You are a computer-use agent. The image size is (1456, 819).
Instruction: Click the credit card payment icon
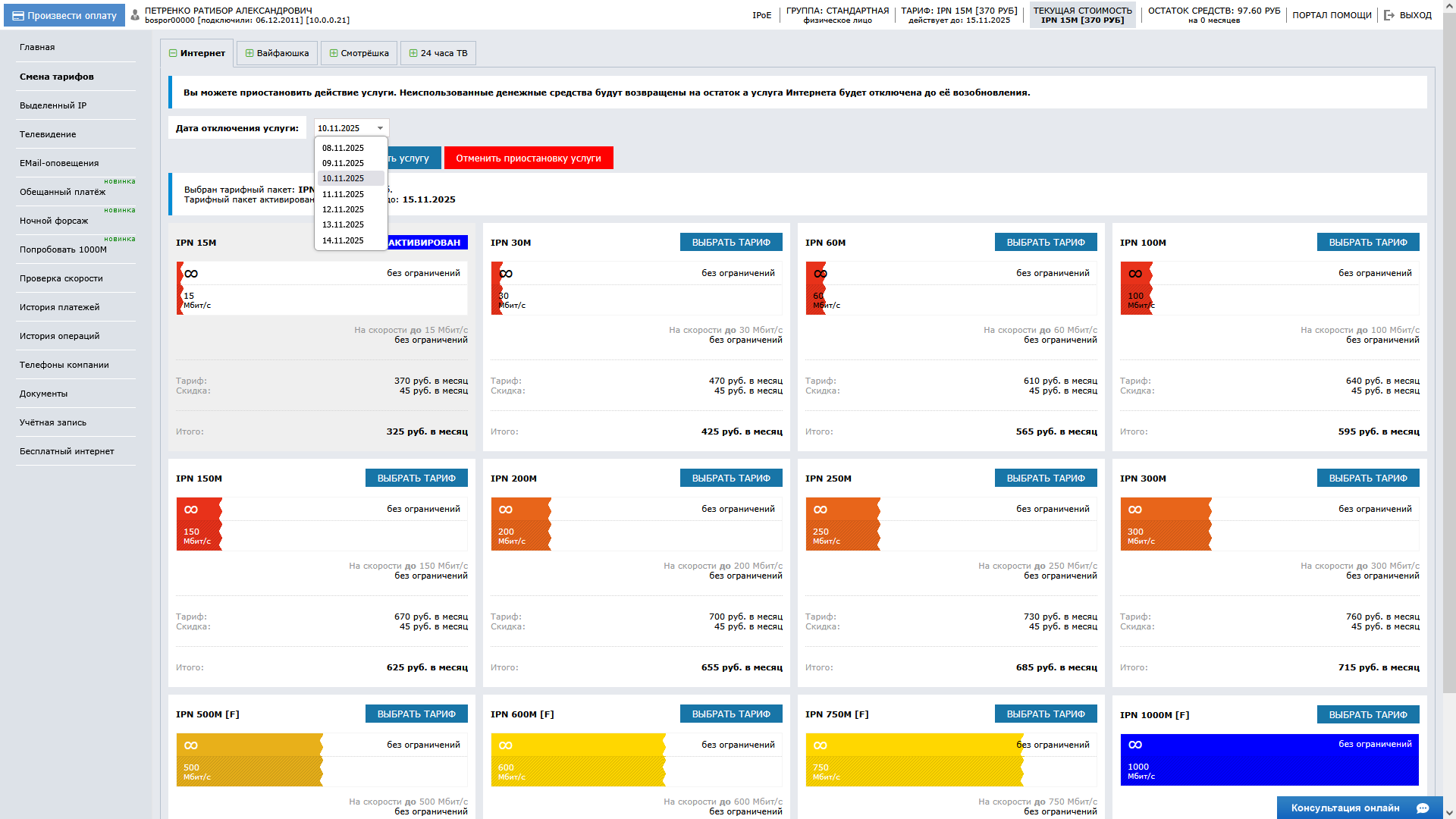click(18, 15)
